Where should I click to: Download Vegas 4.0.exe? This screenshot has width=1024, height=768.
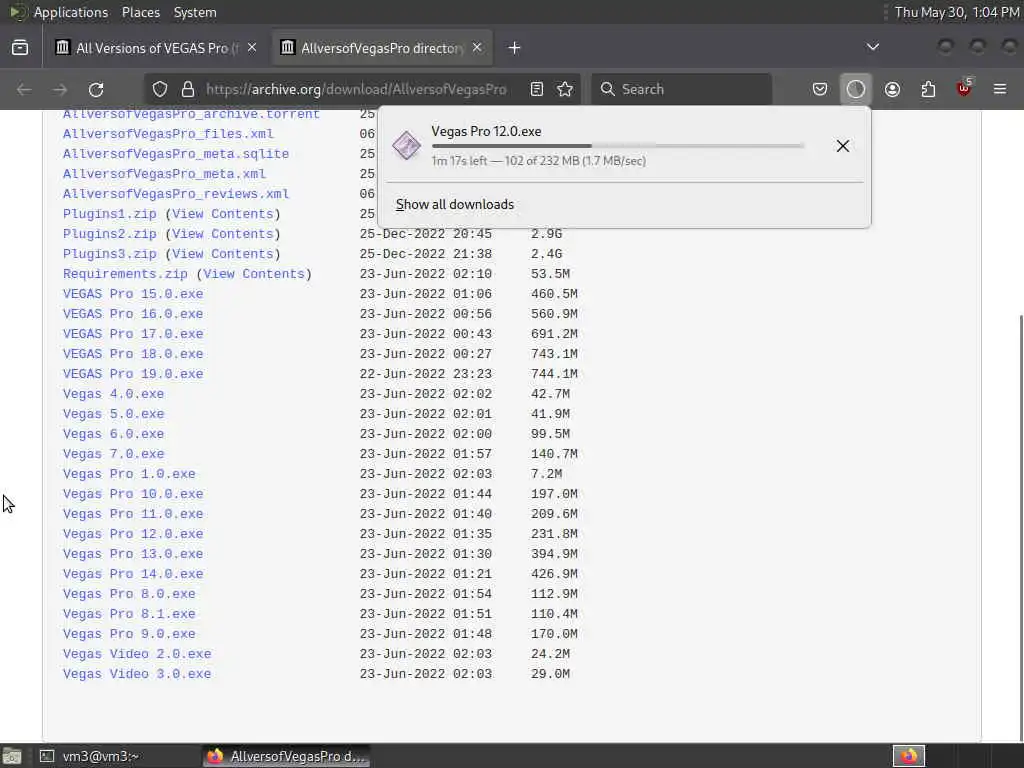pos(114,394)
